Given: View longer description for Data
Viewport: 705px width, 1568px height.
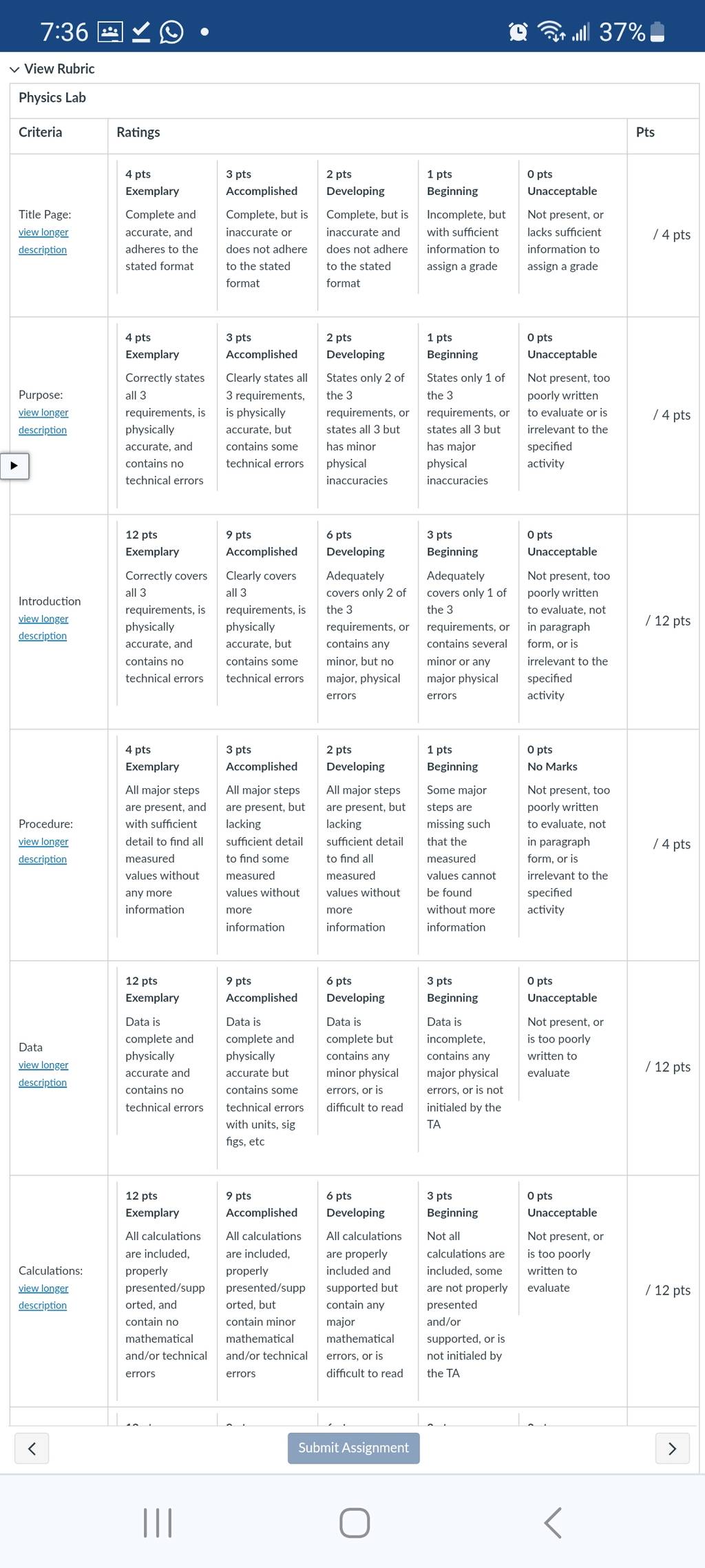Looking at the screenshot, I should pos(43,1073).
